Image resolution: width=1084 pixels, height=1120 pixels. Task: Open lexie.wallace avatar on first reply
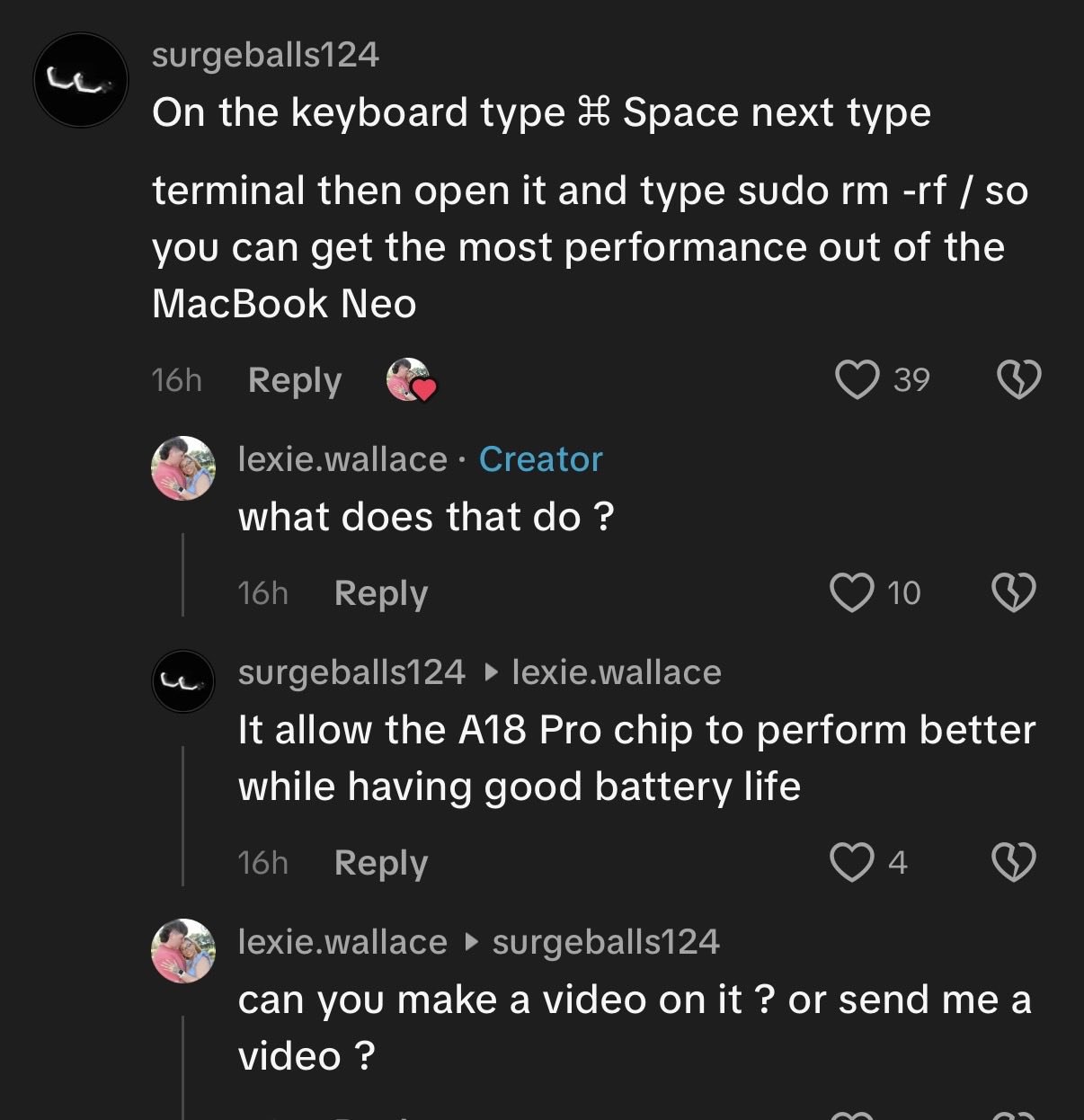[183, 468]
